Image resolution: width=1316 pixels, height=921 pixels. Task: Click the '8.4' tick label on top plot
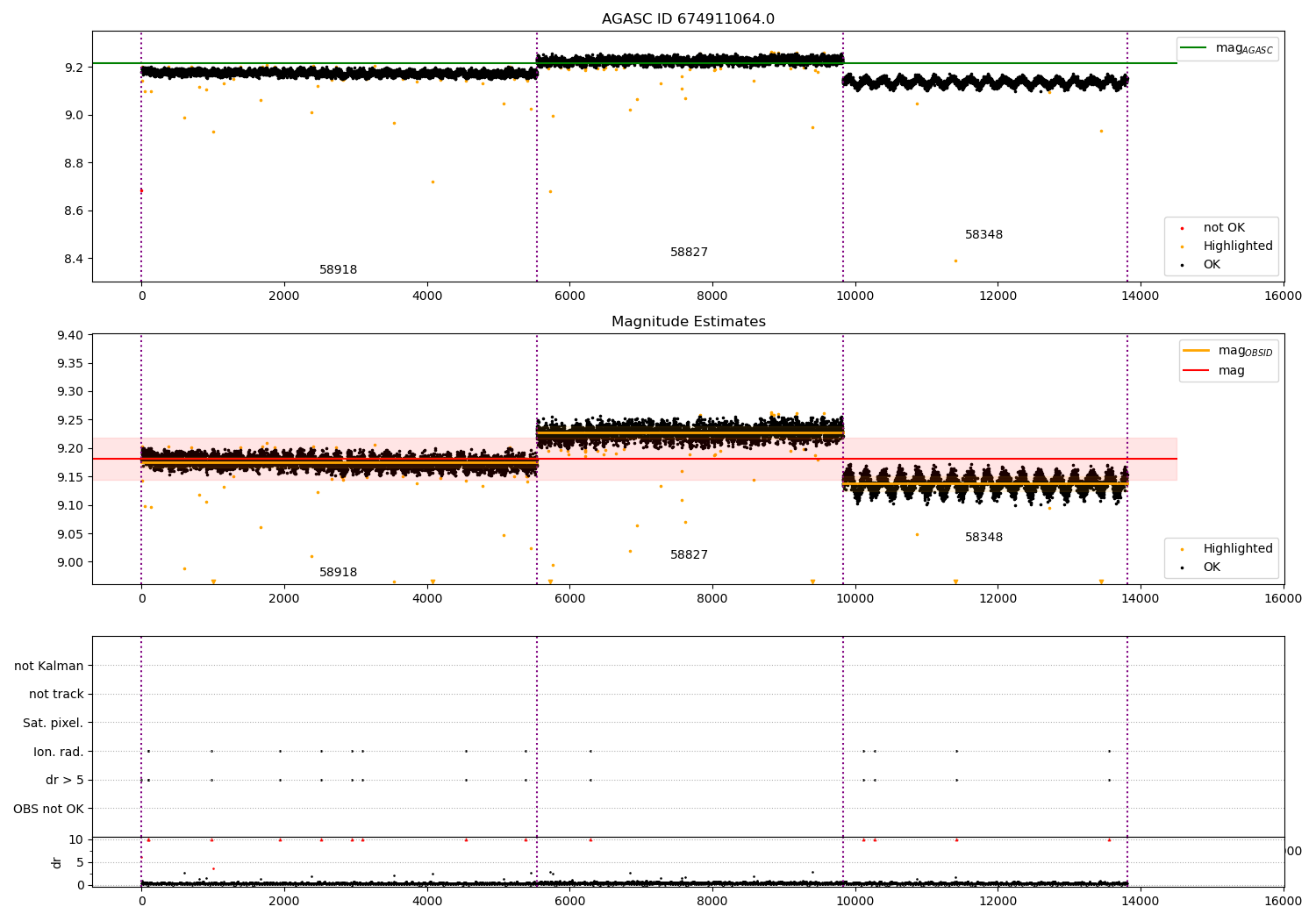75,259
